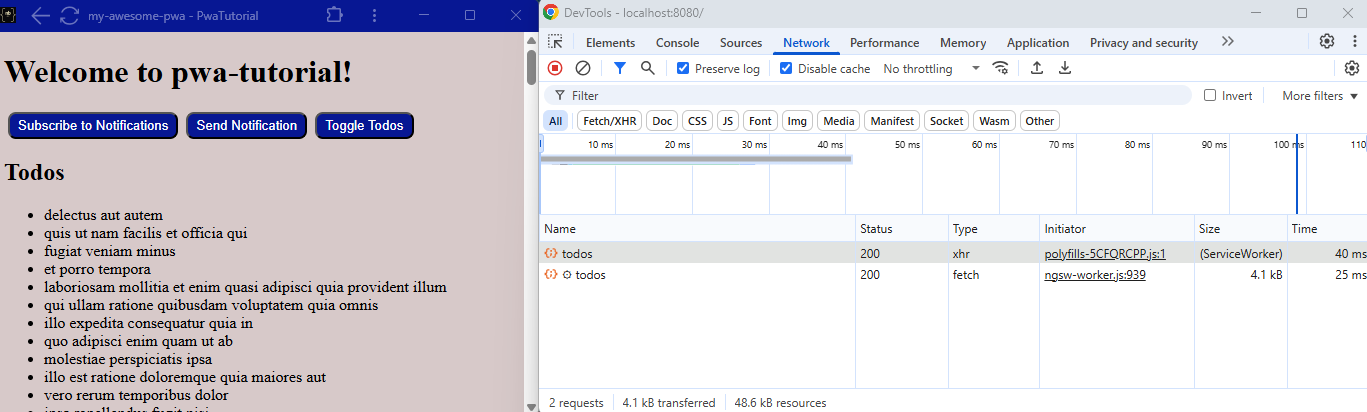Open DevTools main settings gear
This screenshot has width=1367, height=412.
[x=1327, y=41]
